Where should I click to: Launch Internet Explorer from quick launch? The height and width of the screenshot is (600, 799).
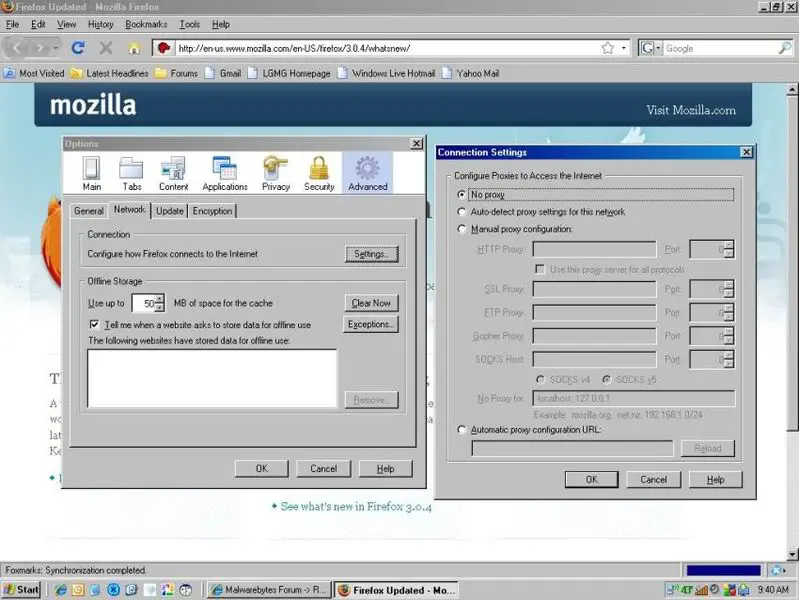coord(61,590)
